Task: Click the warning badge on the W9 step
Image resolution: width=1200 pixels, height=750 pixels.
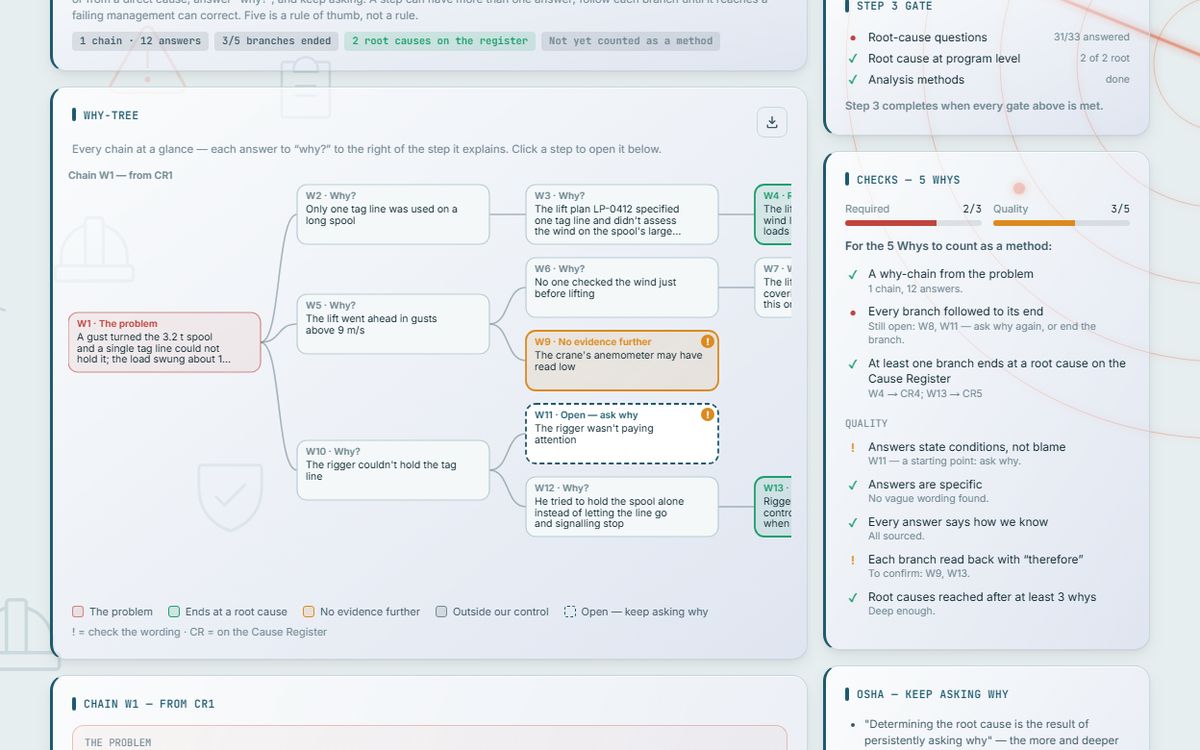Action: click(x=708, y=341)
